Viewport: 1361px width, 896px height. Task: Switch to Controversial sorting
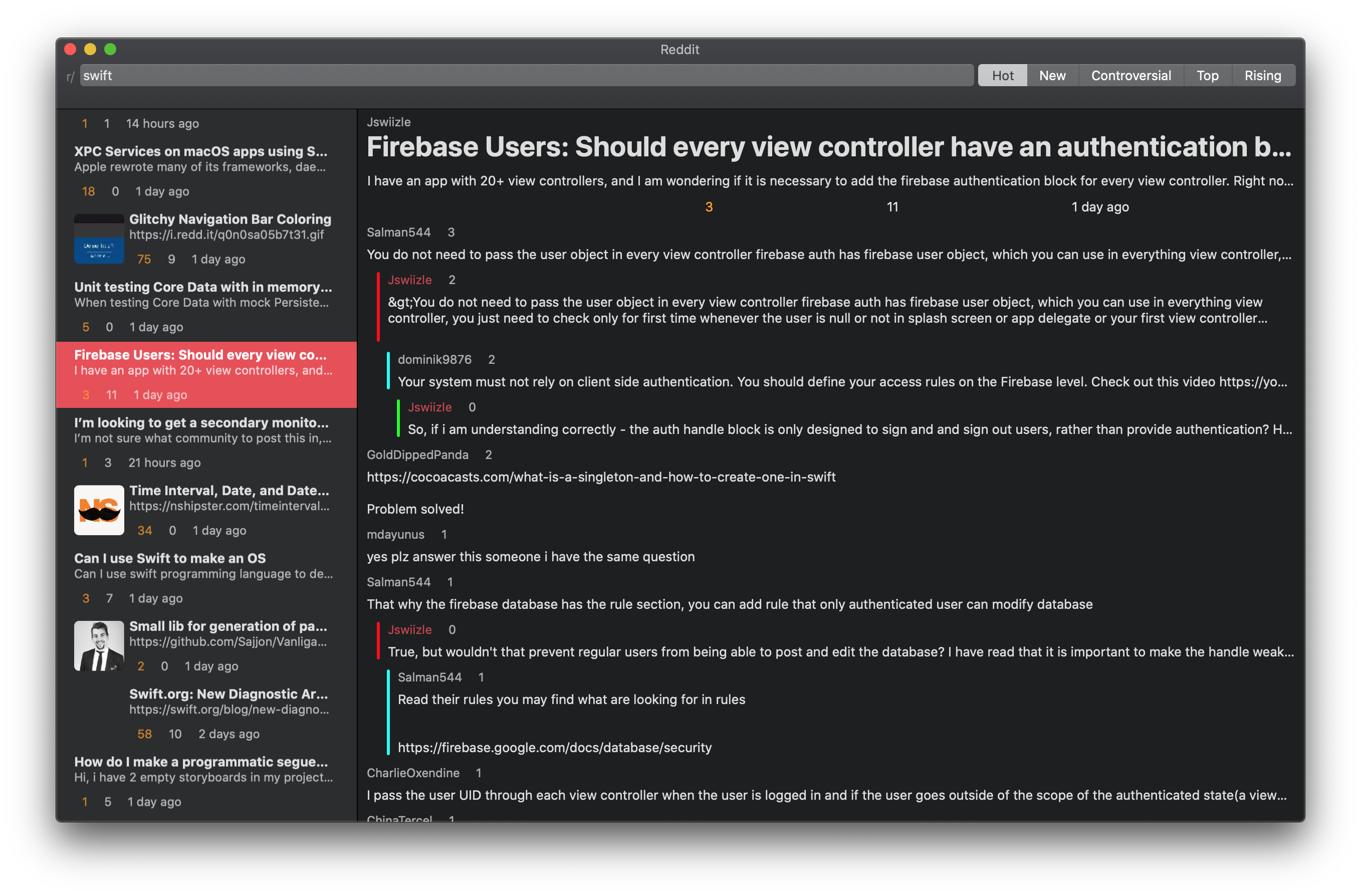tap(1130, 76)
